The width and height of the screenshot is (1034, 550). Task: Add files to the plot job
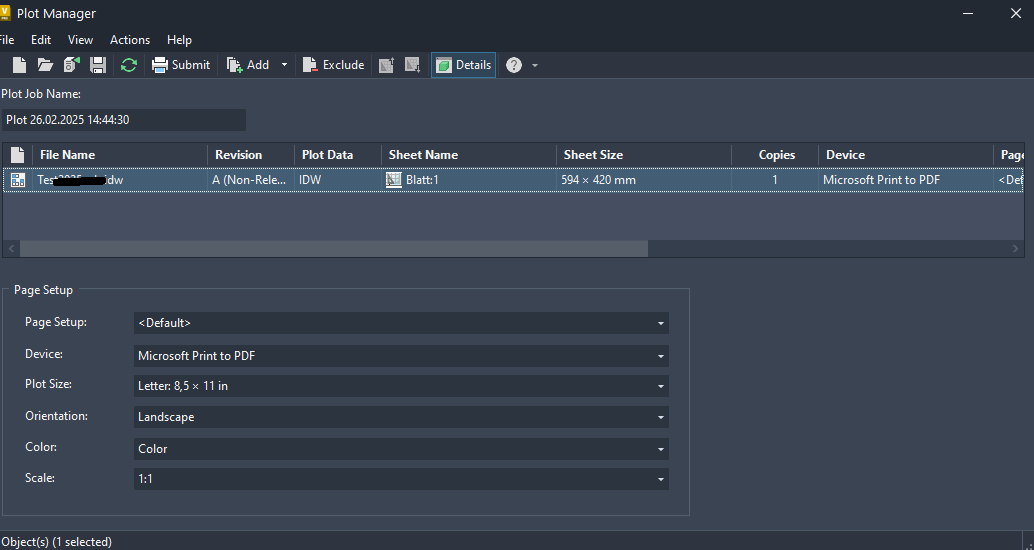point(248,65)
